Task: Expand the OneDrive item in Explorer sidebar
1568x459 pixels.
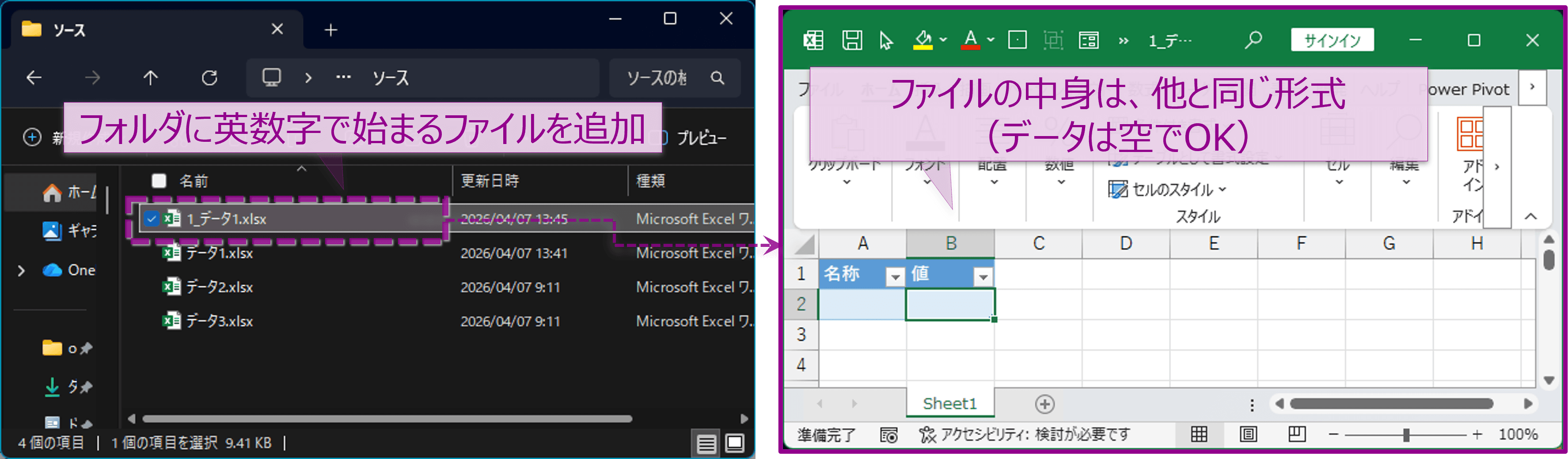Action: [x=22, y=269]
